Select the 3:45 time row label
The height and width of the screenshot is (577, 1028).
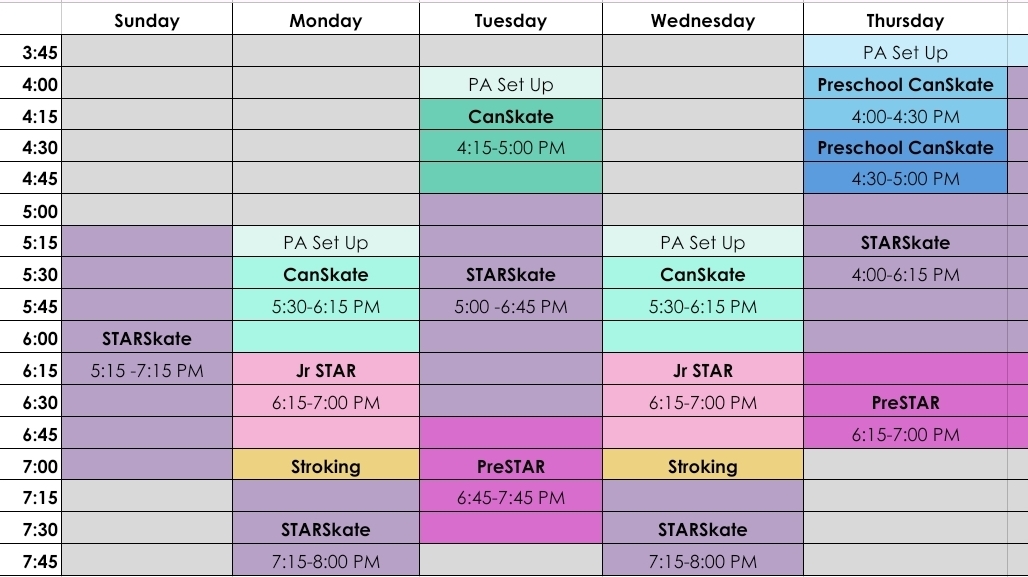tap(40, 52)
